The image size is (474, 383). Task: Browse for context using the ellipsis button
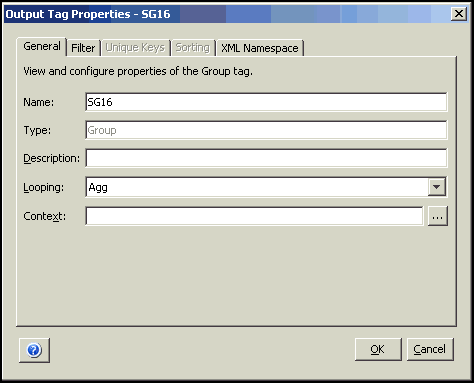437,216
